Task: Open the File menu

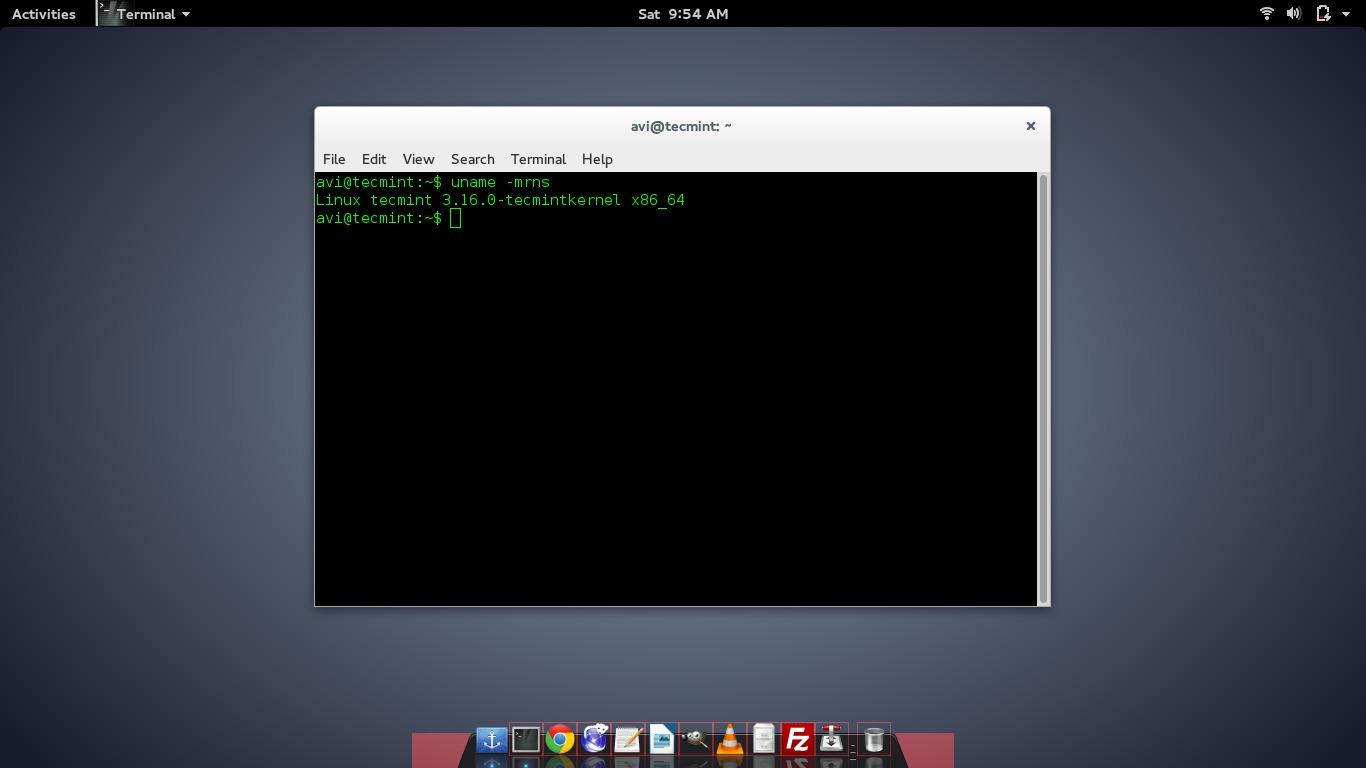Action: tap(334, 159)
